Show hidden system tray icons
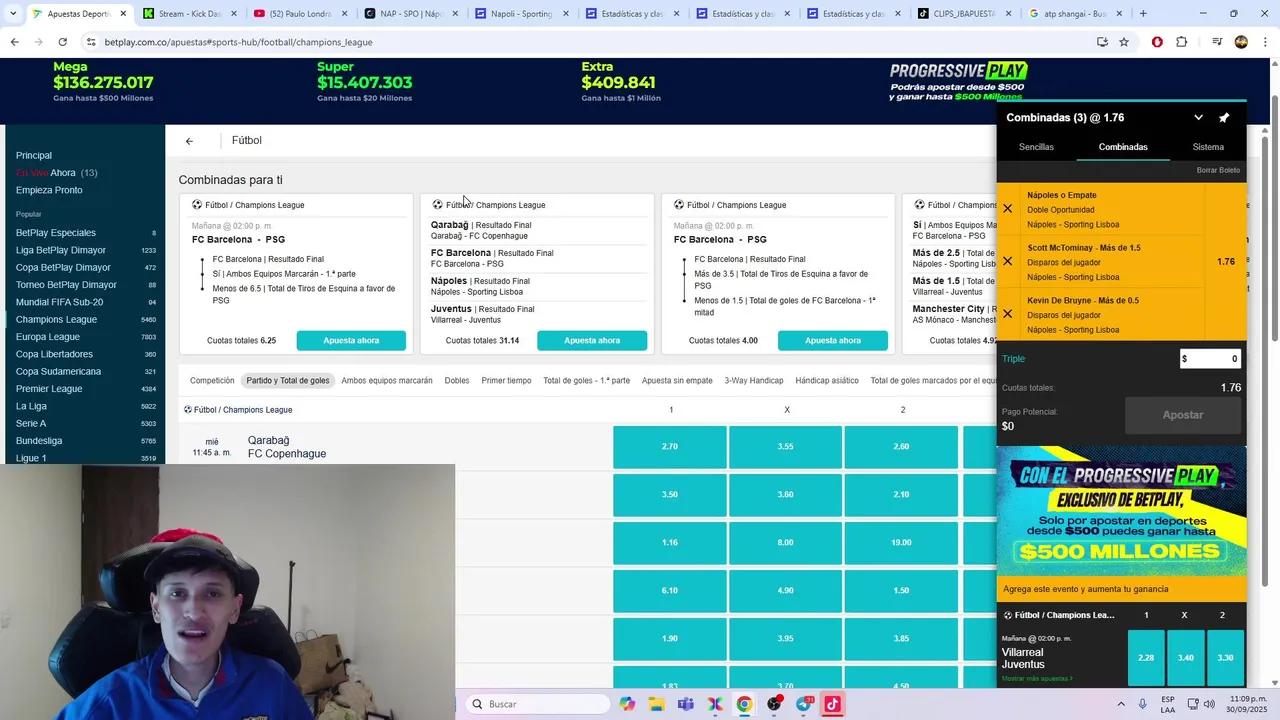This screenshot has height=720, width=1280. (x=1120, y=704)
